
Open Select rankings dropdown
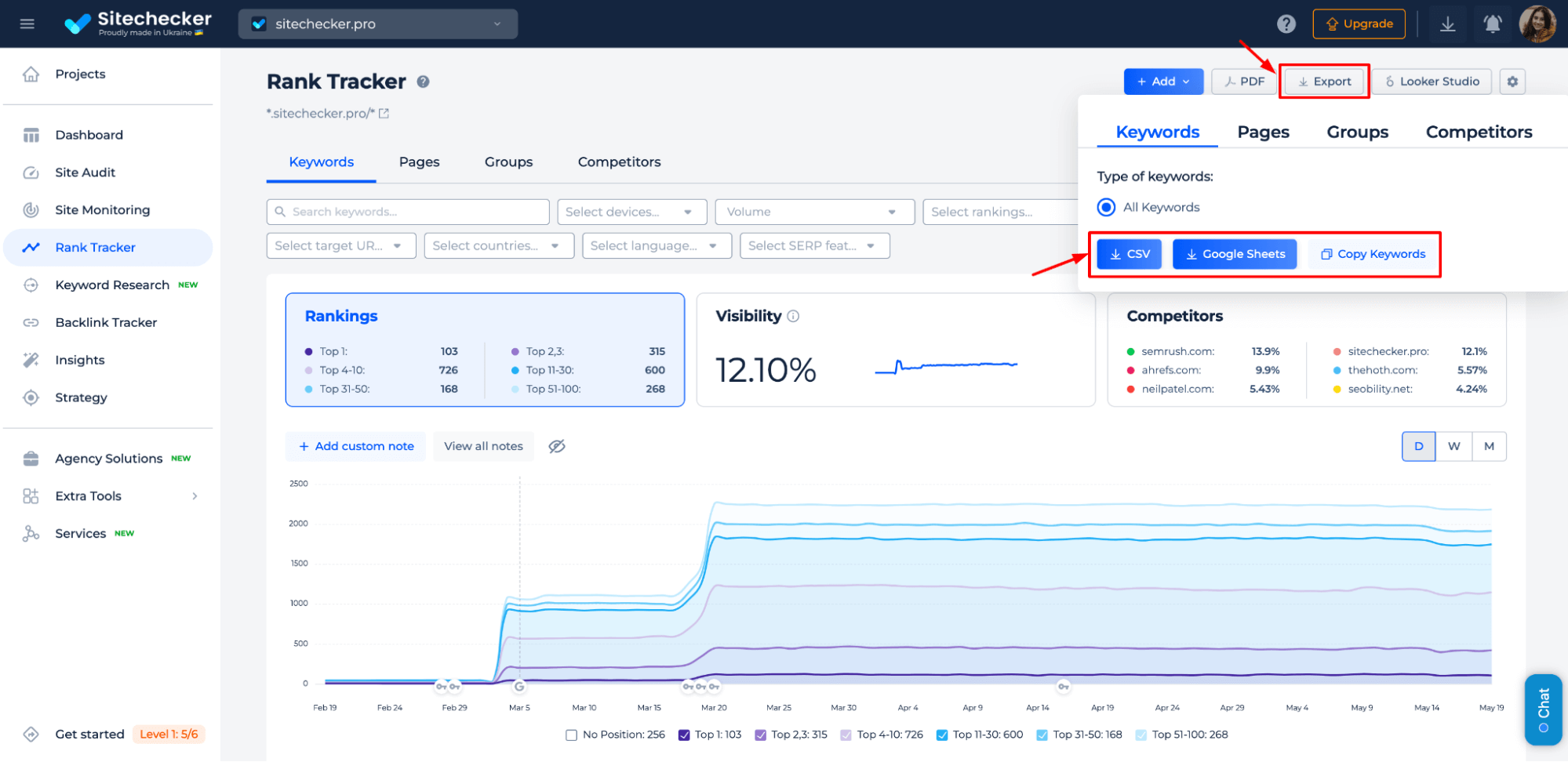[1001, 212]
